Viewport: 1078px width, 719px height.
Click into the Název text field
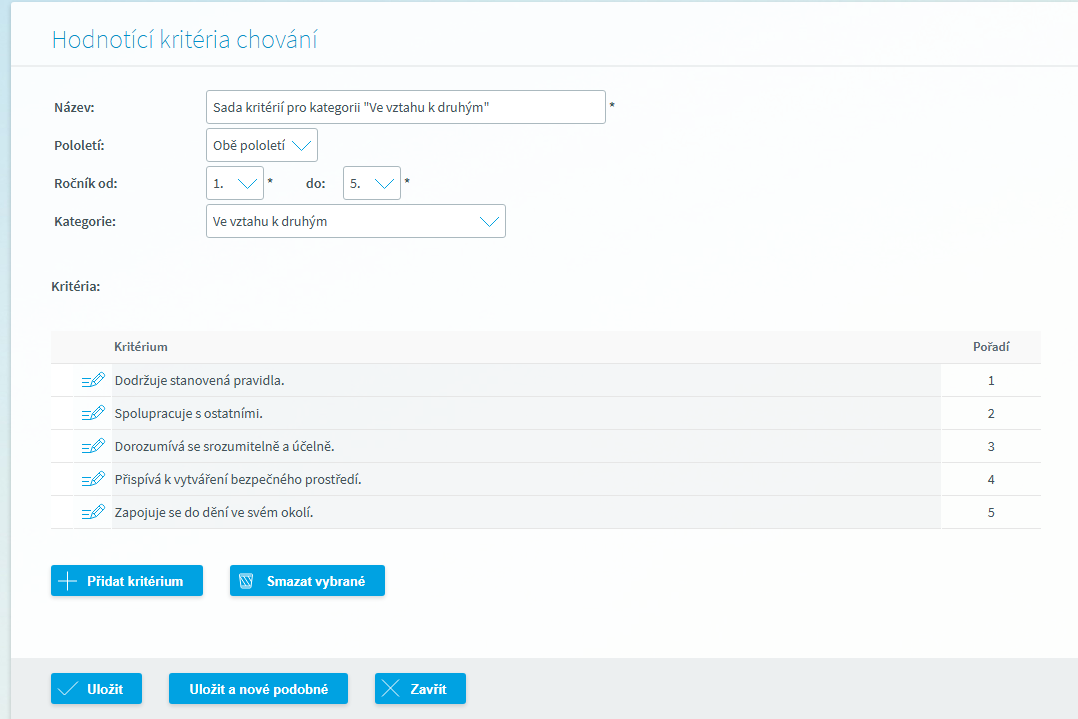point(405,107)
